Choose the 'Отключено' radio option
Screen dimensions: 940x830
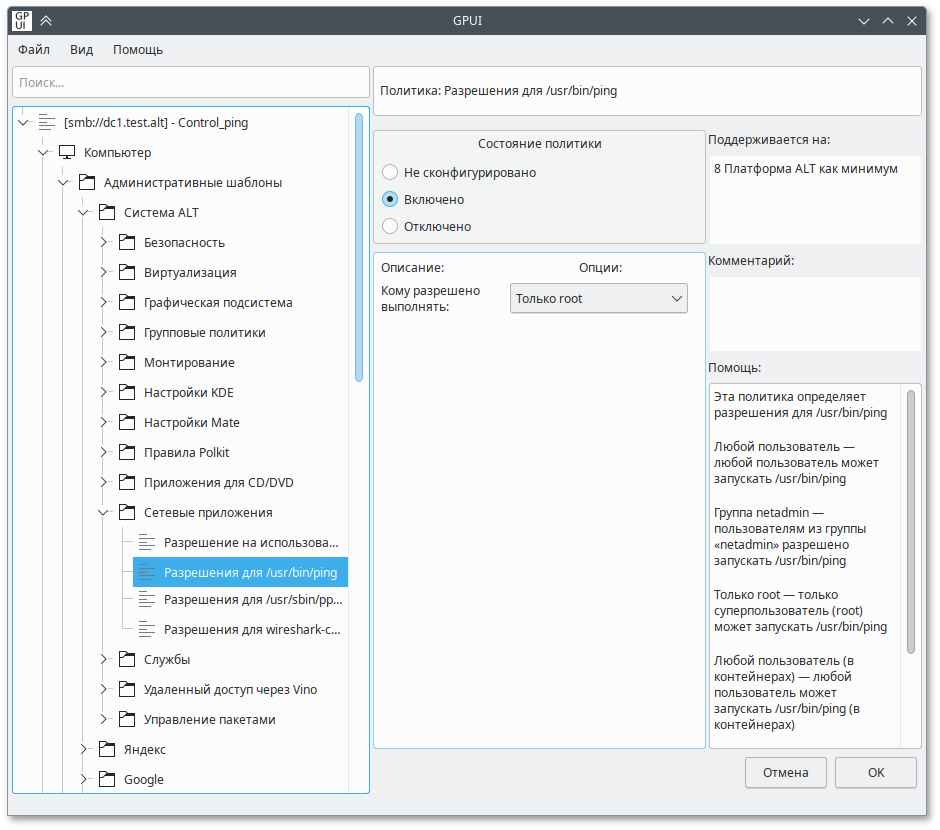pos(390,227)
